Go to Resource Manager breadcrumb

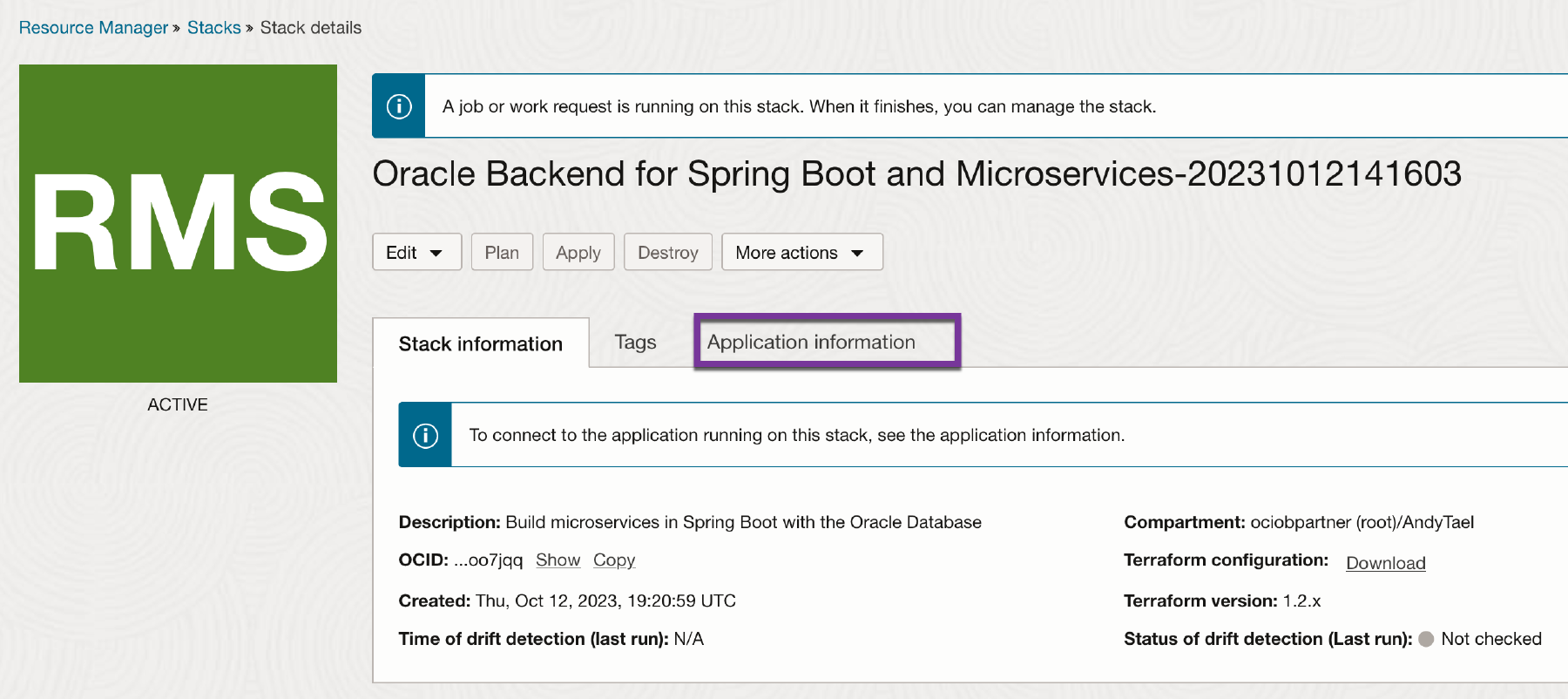click(x=93, y=28)
